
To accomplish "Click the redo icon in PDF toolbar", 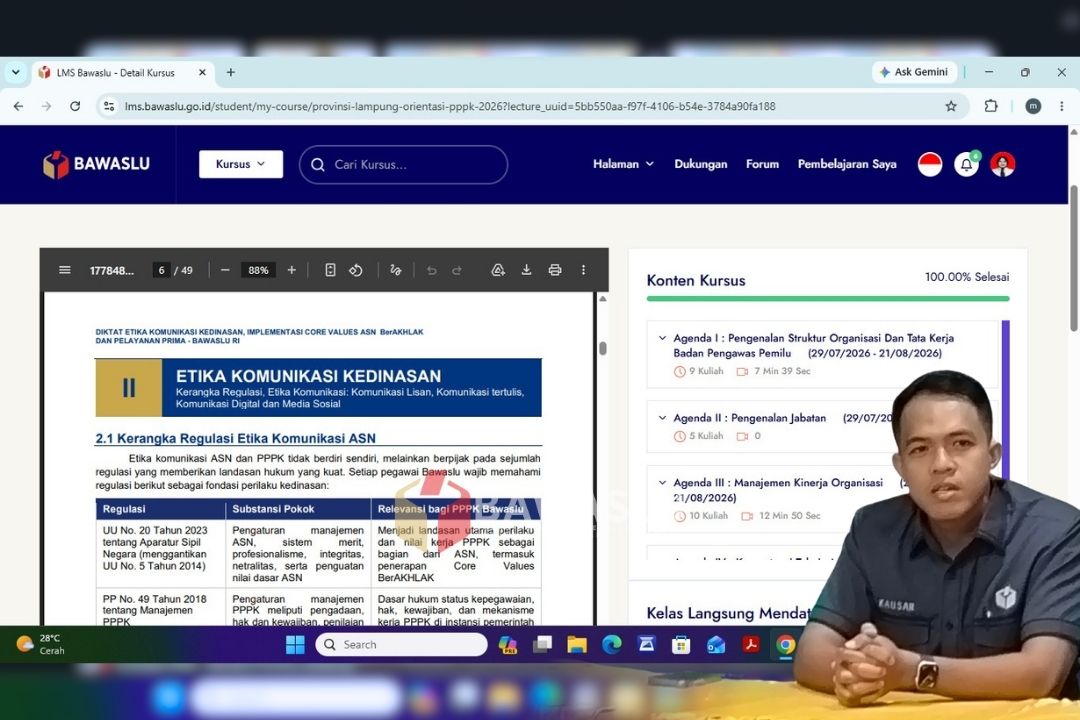I will (x=457, y=270).
